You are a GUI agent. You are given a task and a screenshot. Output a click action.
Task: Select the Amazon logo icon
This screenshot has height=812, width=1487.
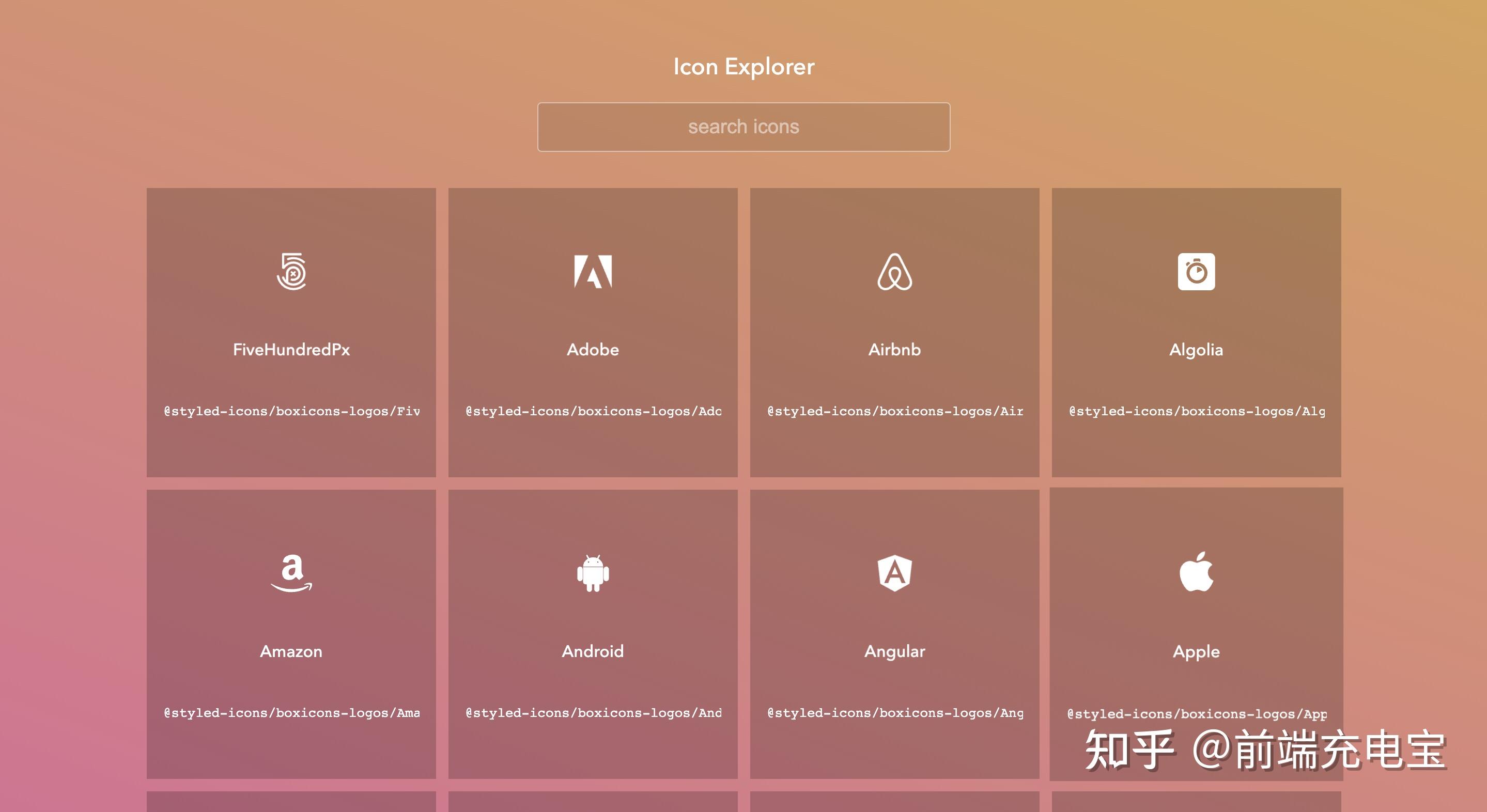pos(291,572)
